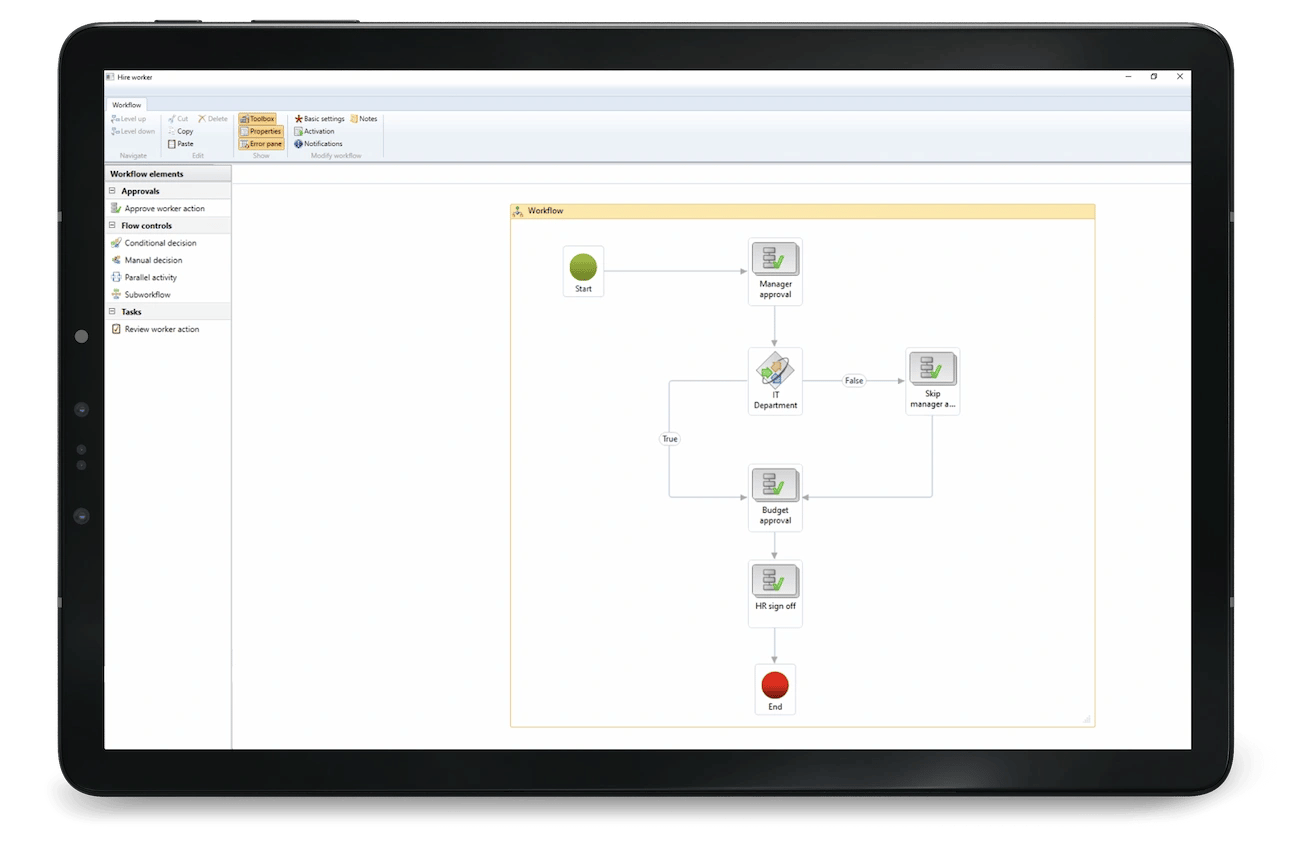Open the Workflow ribbon tab
The image size is (1300, 851).
click(127, 105)
